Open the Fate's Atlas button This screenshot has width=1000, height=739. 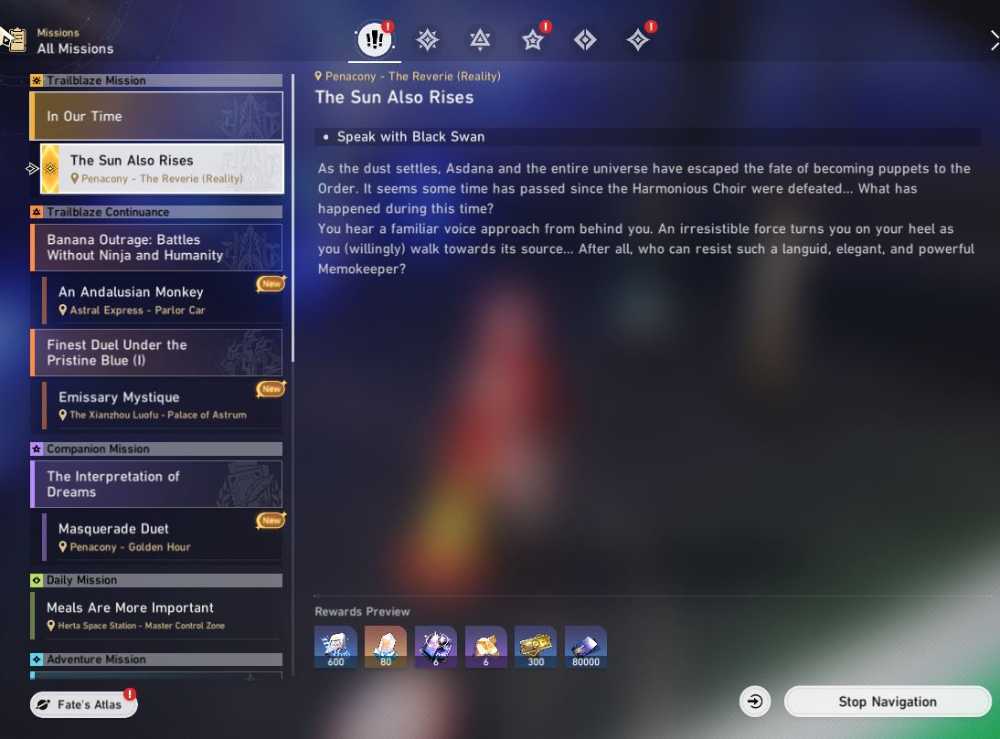coord(84,705)
